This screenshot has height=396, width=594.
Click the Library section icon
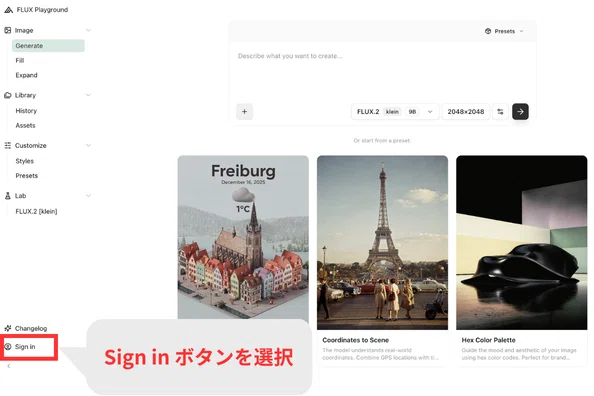coord(8,95)
